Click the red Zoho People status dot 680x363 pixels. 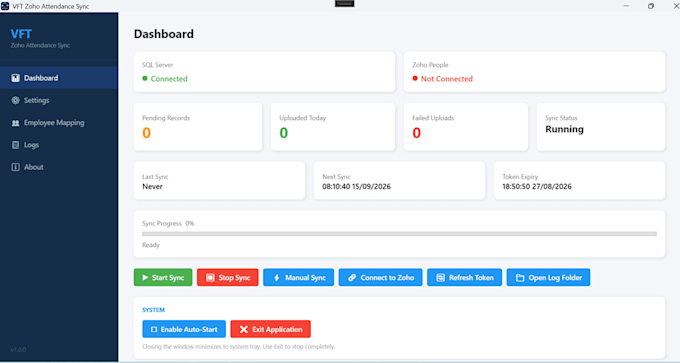[x=415, y=78]
